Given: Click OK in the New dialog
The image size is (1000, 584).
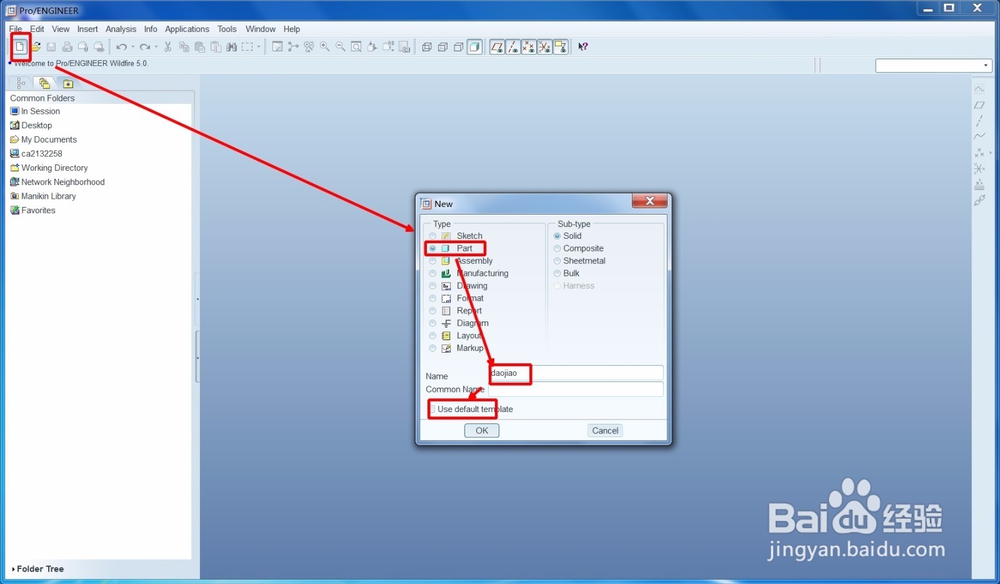Looking at the screenshot, I should 482,430.
